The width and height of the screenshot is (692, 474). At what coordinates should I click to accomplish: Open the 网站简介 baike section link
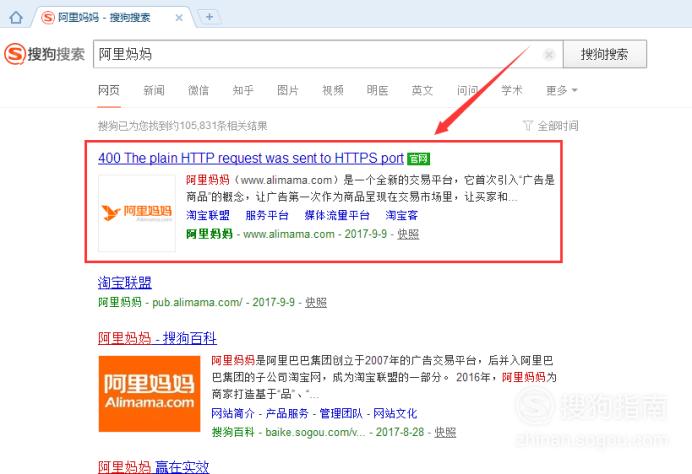click(x=233, y=414)
